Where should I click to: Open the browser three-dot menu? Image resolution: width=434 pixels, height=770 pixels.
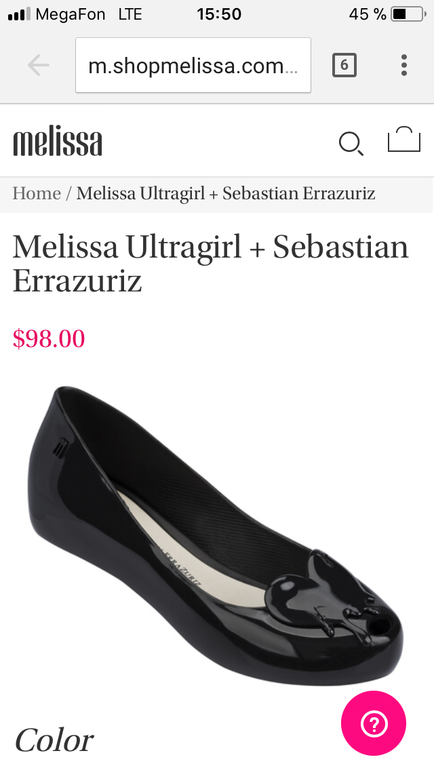pyautogui.click(x=404, y=65)
